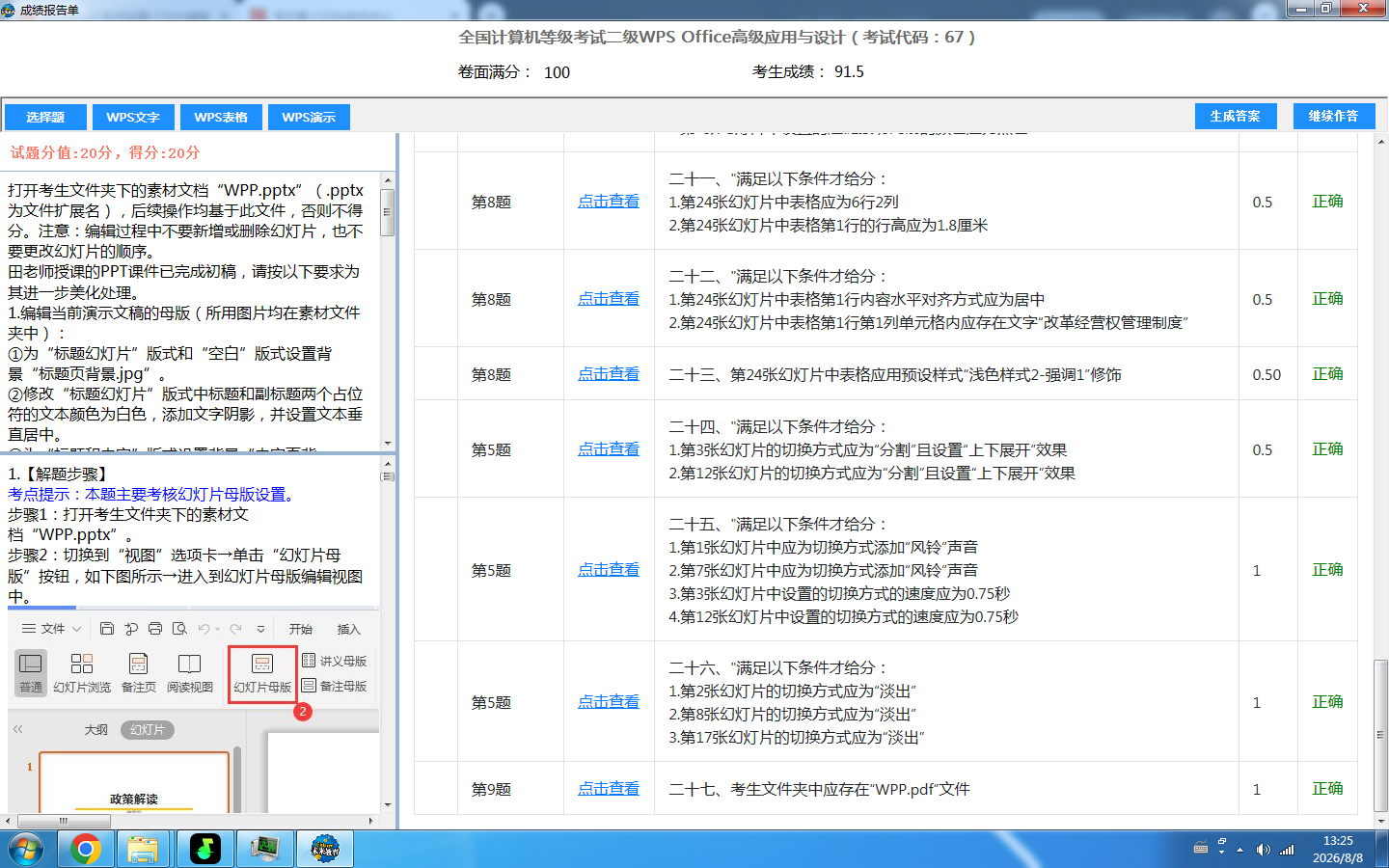Click text "二十七、考生文件夹中应存在“WPP.pdf”文件"
Screen dimensions: 1389x868
point(819,789)
